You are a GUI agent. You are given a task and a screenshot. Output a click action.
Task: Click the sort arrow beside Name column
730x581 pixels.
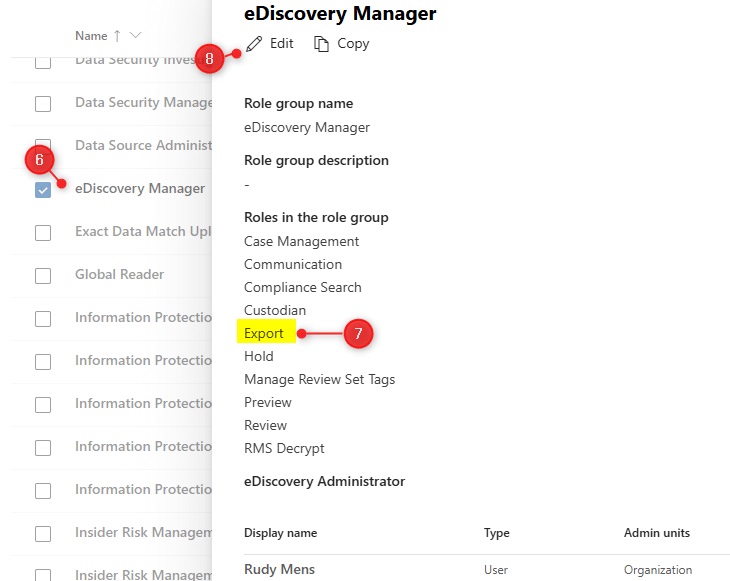coord(117,36)
